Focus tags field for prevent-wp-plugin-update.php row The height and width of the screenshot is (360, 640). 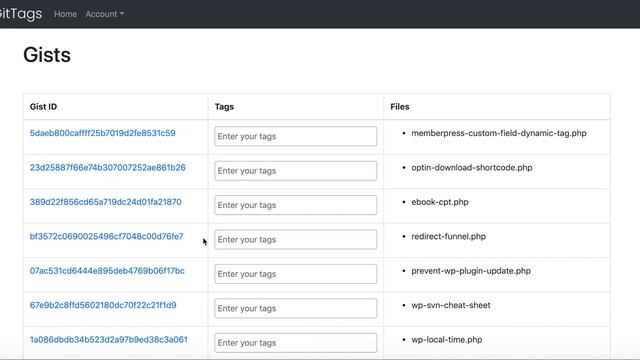296,274
